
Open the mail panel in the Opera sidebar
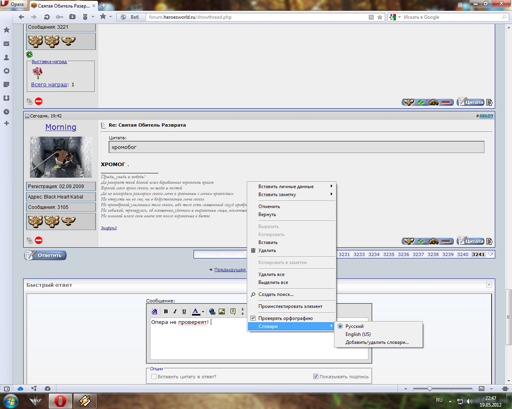coord(6,44)
